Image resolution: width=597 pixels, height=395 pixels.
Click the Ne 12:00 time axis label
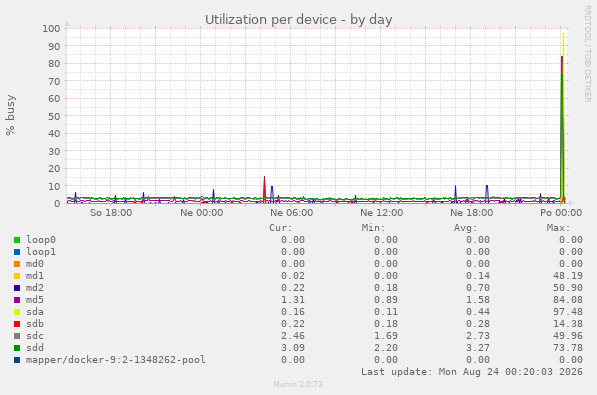382,213
